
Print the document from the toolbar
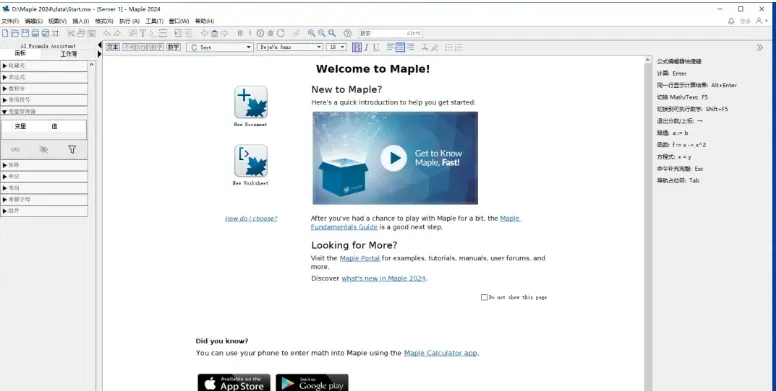pos(35,33)
